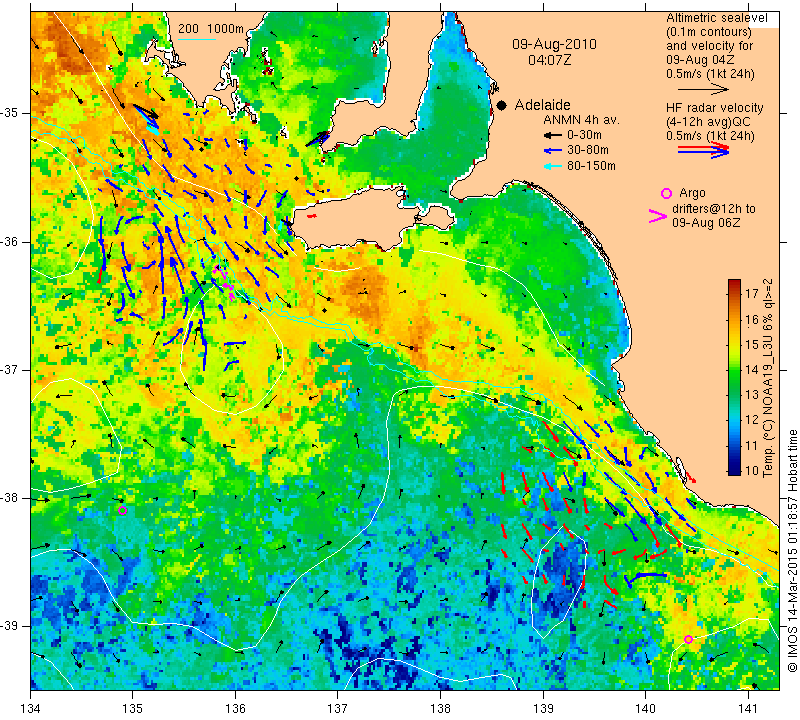Click the dark blue bottom of the color bar
The image size is (800, 720).
(734, 471)
